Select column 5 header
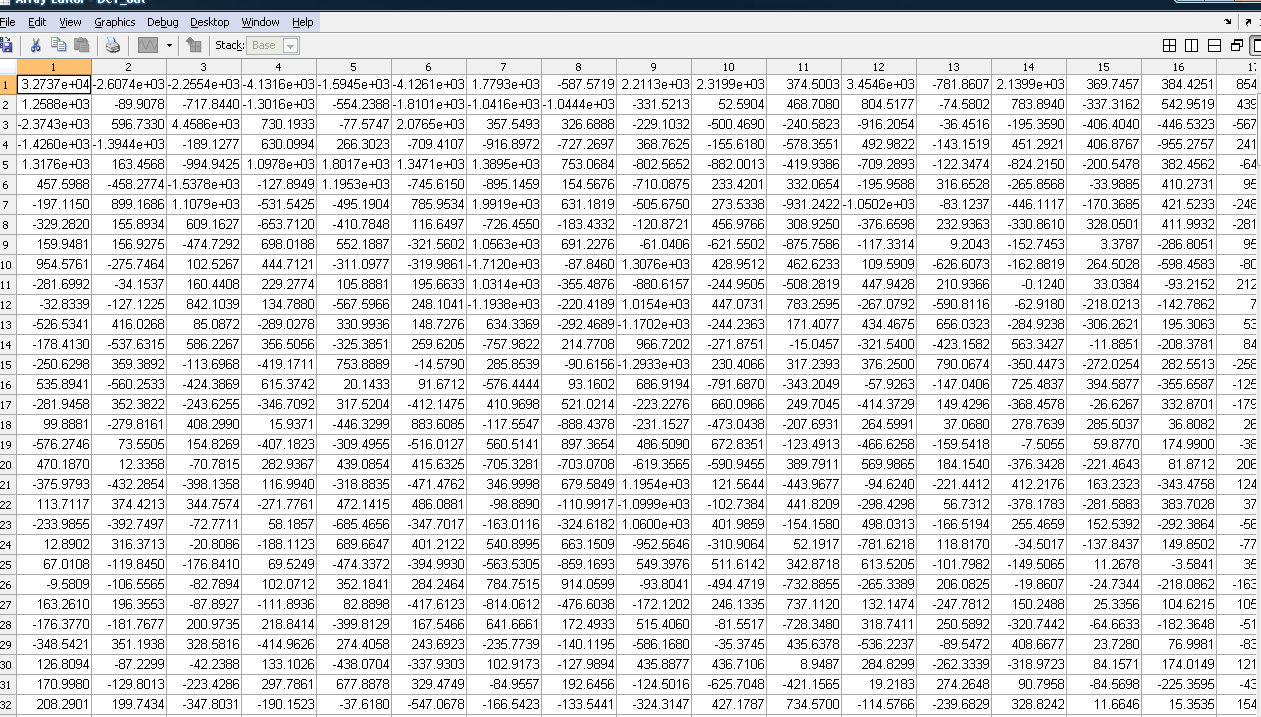The height and width of the screenshot is (717, 1261). 354,67
